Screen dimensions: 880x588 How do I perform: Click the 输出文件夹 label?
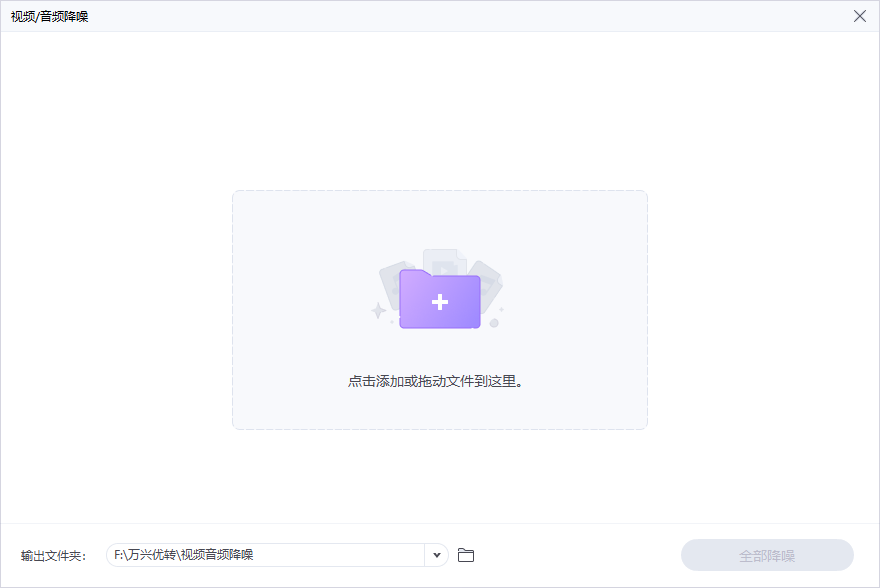(x=49, y=554)
